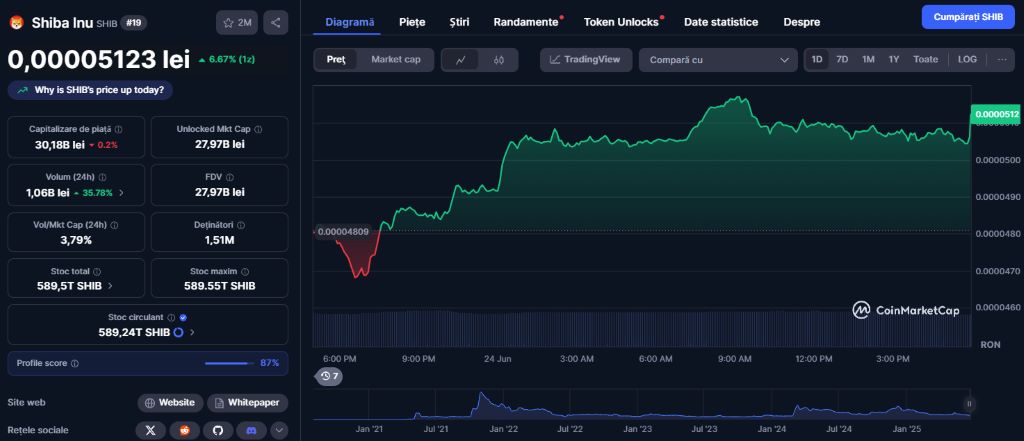Open the Token Unlocks tab
The image size is (1024, 441).
pos(621,22)
